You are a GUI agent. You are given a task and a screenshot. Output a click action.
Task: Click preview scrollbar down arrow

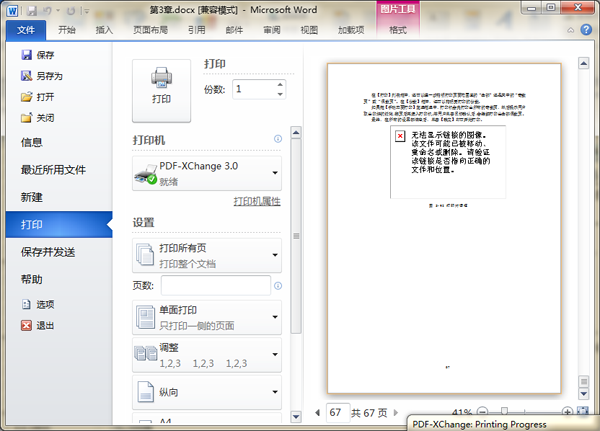[x=584, y=393]
